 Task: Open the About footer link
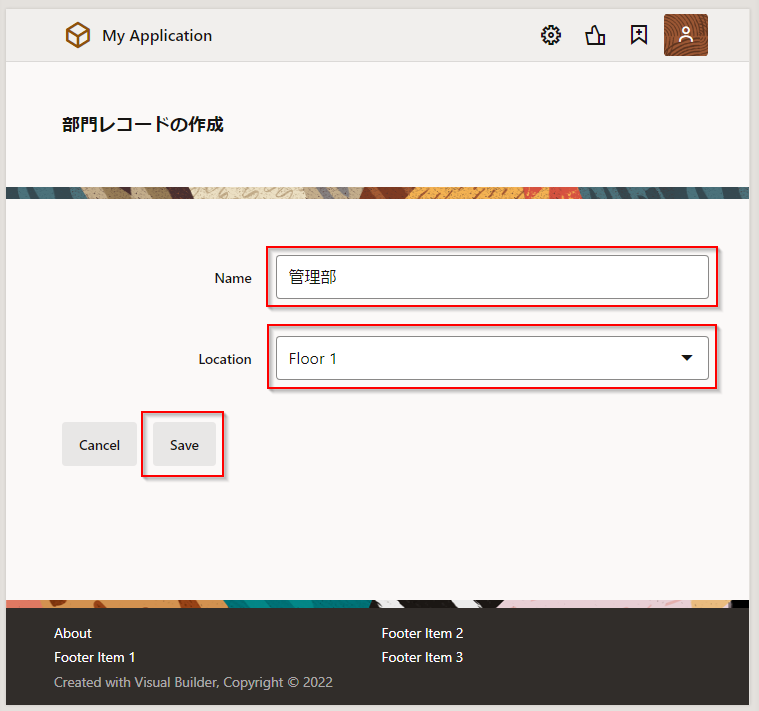click(x=73, y=633)
